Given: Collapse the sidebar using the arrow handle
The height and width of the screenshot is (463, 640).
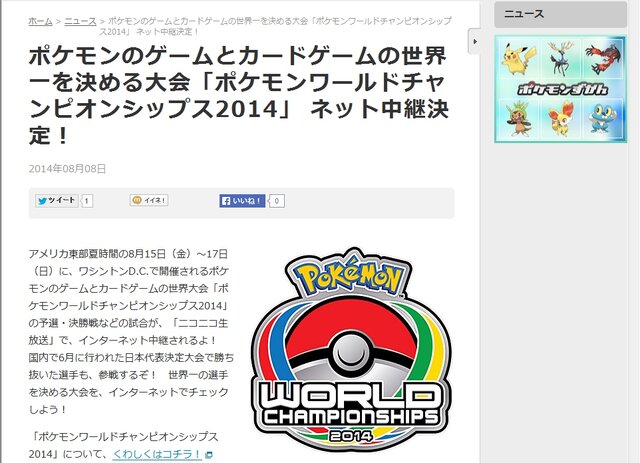Looking at the screenshot, I should click(474, 41).
